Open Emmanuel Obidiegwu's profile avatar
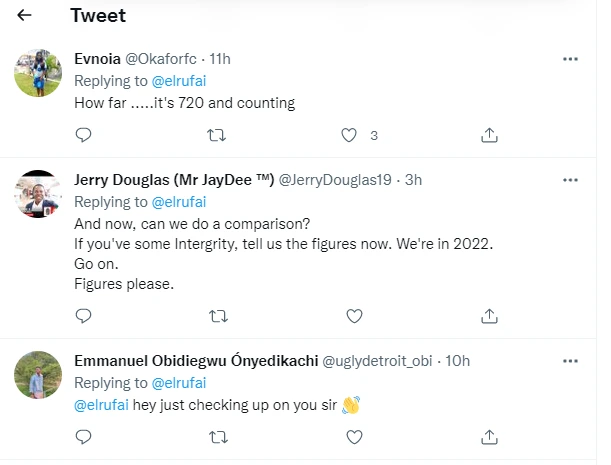This screenshot has width=611, height=465. 40,375
